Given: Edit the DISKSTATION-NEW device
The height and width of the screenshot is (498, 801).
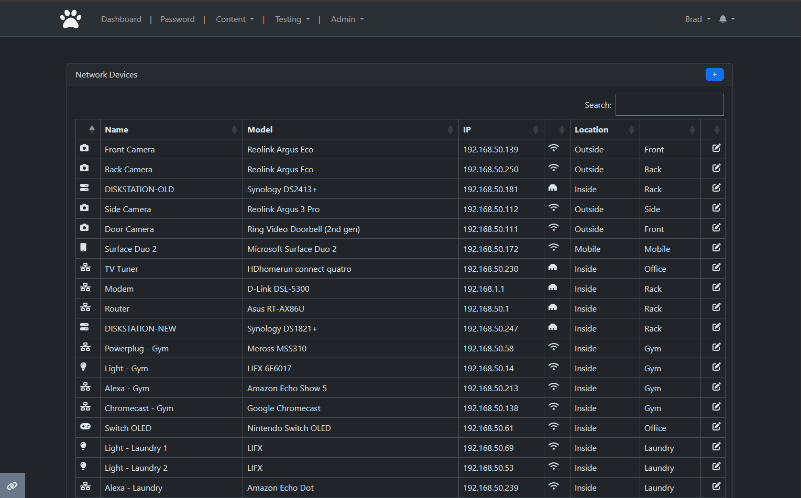Looking at the screenshot, I should click(716, 327).
